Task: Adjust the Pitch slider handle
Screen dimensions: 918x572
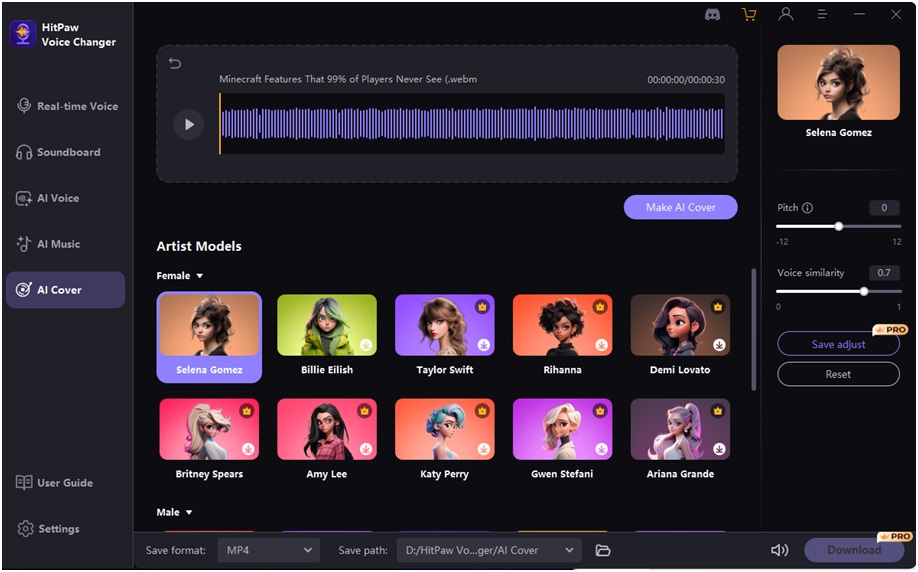Action: coord(838,226)
